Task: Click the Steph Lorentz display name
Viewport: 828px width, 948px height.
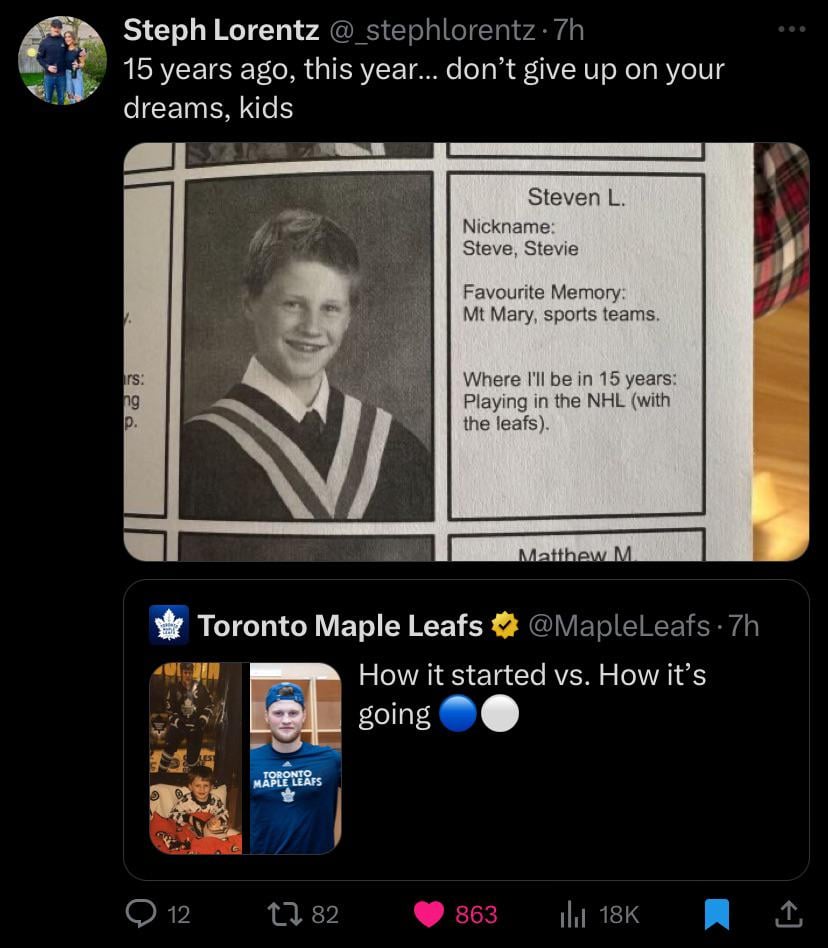Action: click(x=221, y=31)
